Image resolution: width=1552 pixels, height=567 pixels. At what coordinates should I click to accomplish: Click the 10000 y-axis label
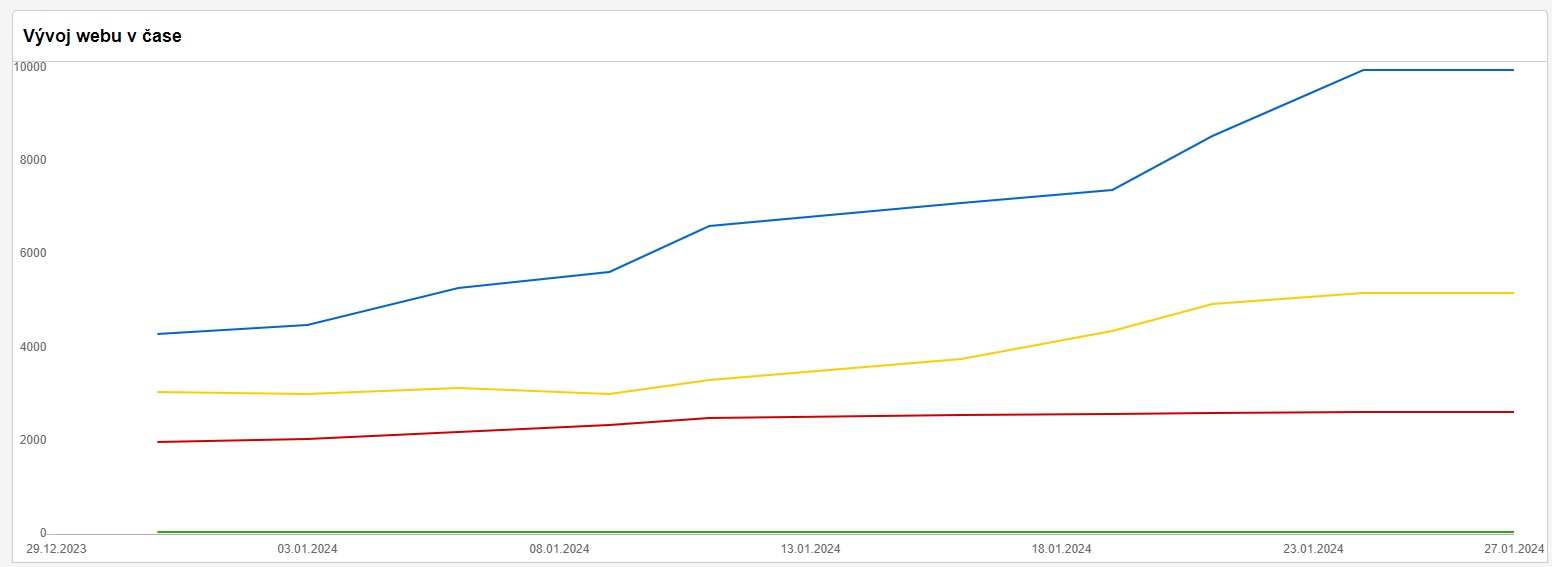(30, 66)
